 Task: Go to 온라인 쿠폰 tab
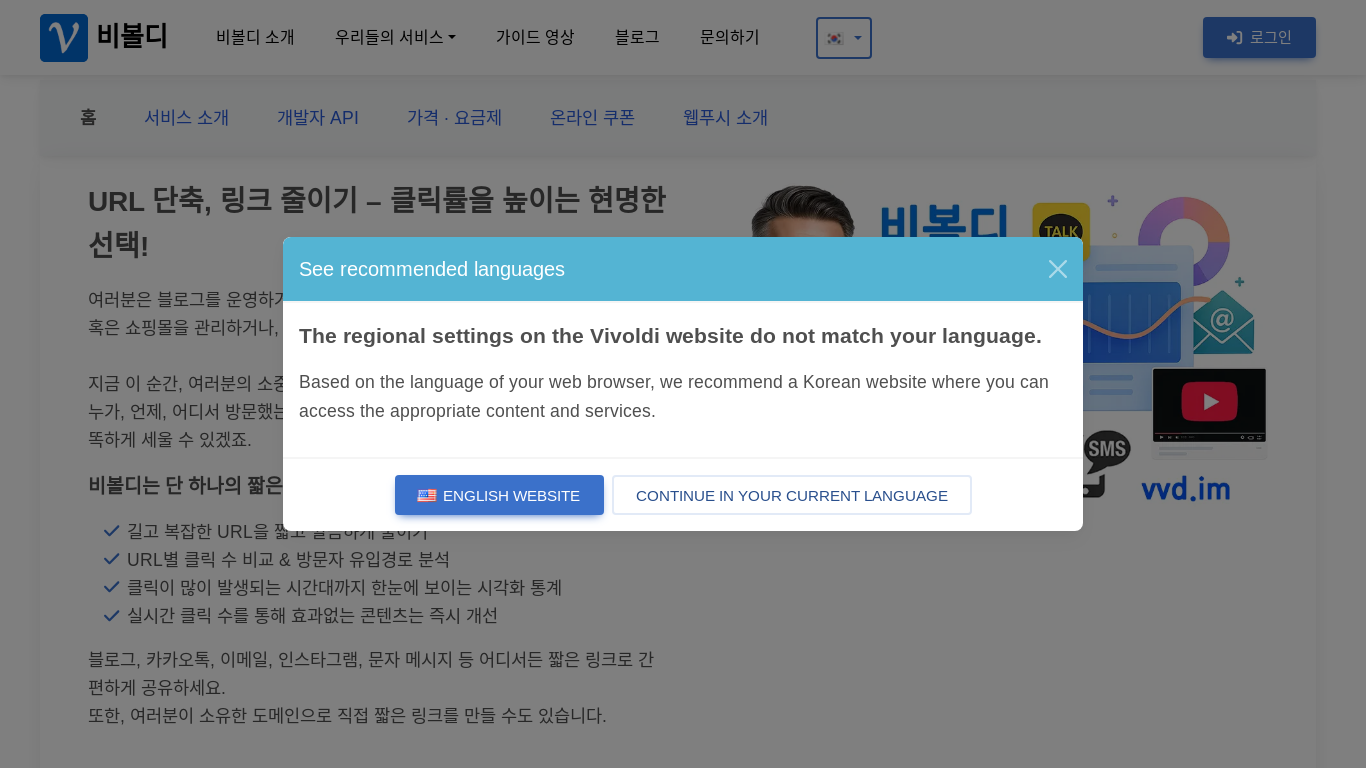592,117
